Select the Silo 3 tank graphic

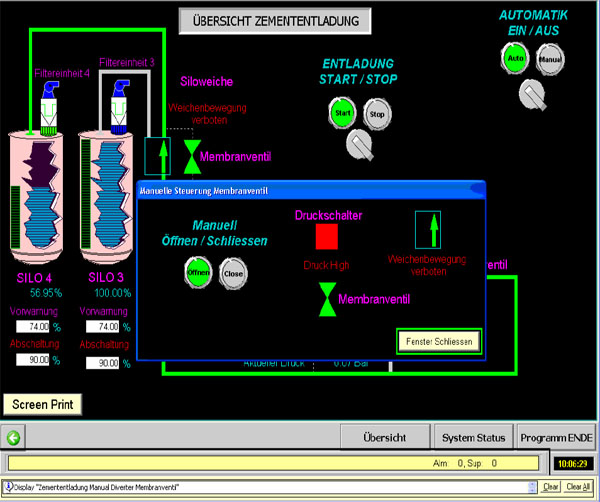(x=106, y=197)
